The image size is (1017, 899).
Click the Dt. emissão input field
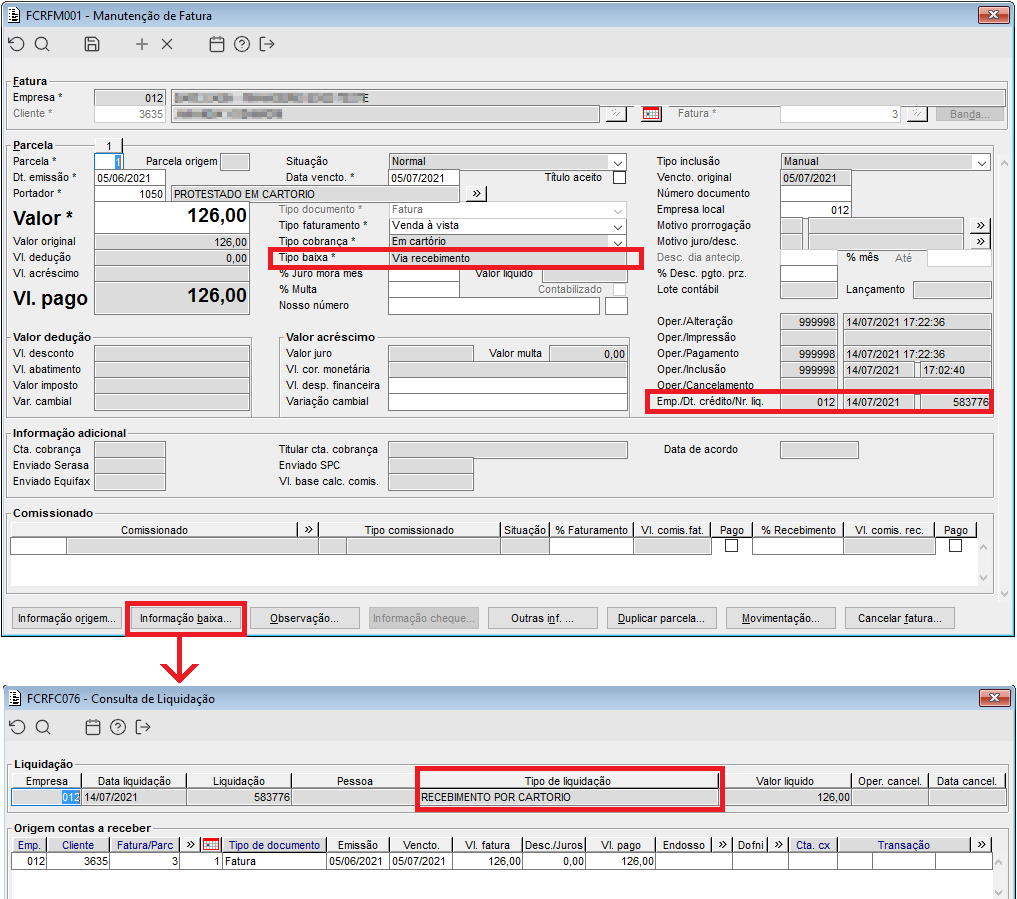coord(130,178)
